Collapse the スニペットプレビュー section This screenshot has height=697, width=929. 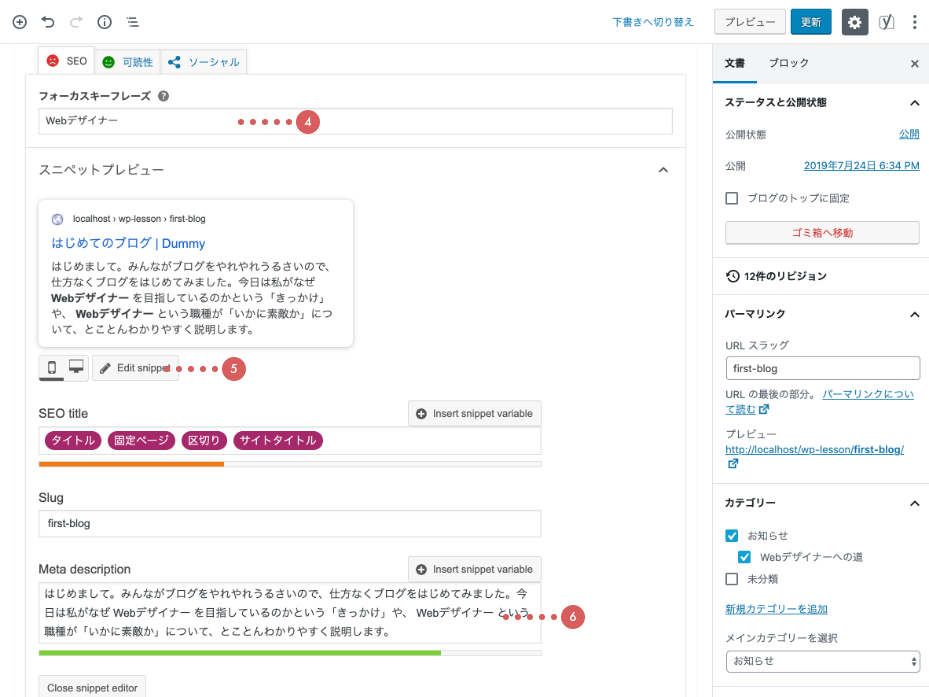pyautogui.click(x=662, y=170)
